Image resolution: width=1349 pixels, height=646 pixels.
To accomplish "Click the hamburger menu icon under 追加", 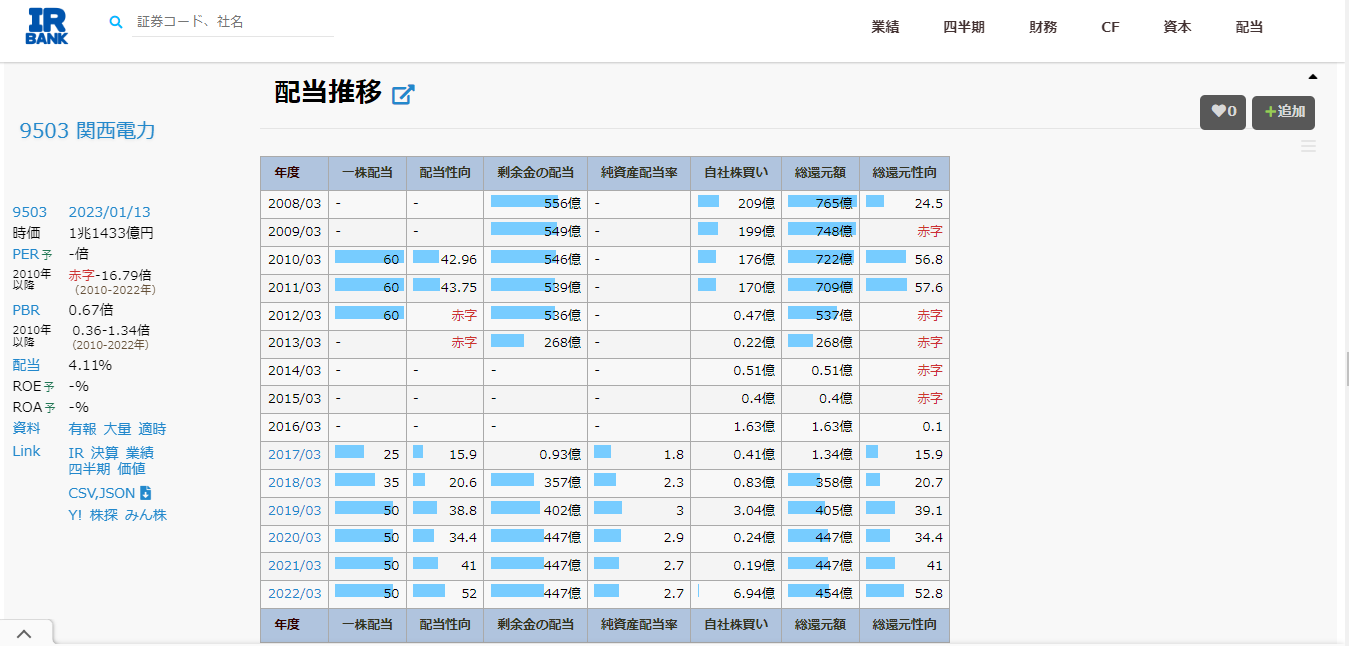I will click(x=1308, y=147).
